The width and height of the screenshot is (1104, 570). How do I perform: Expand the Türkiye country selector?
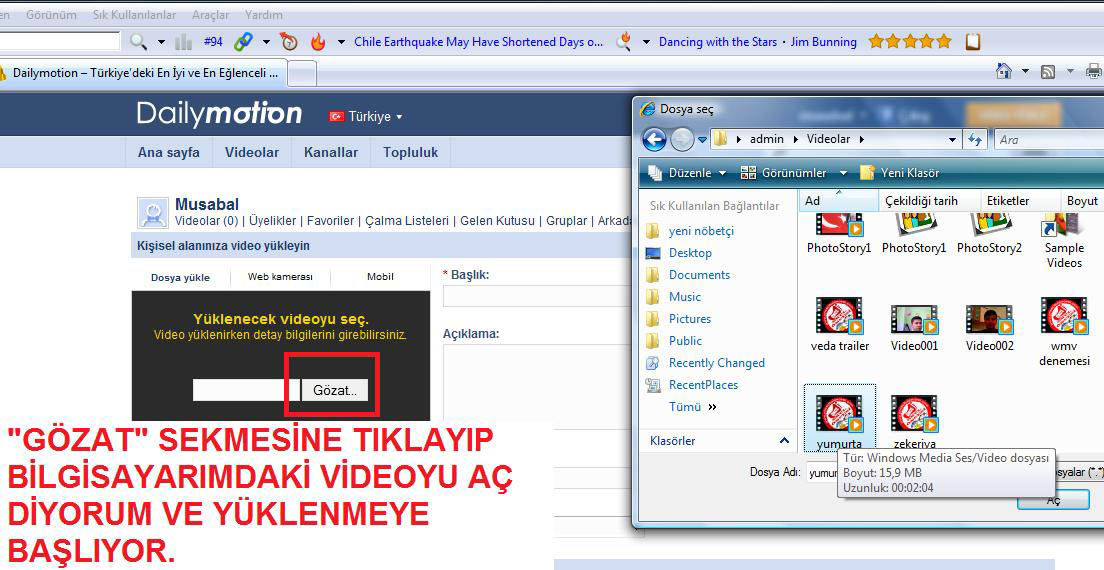399,117
